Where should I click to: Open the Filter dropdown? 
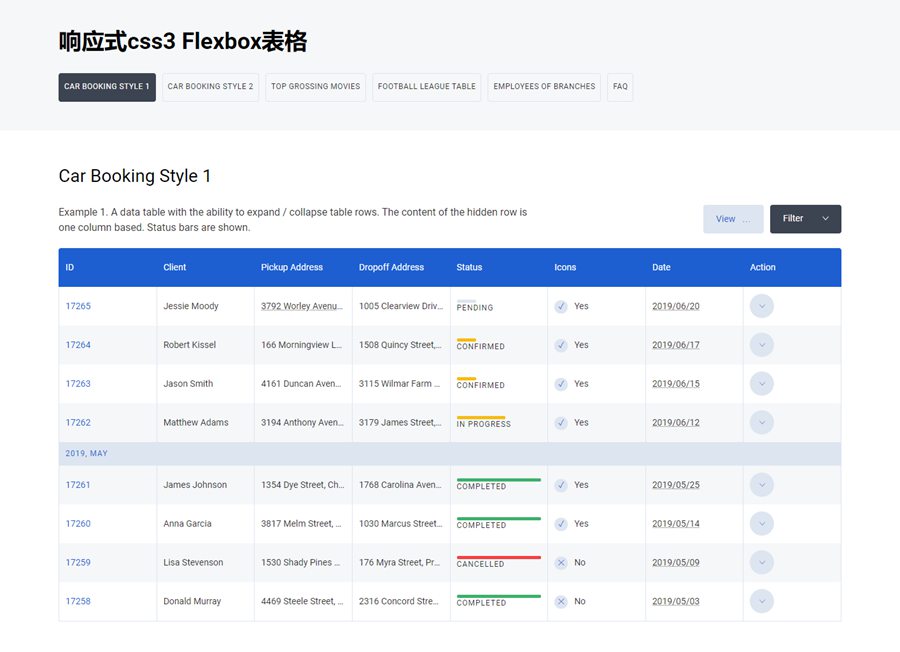pyautogui.click(x=805, y=219)
